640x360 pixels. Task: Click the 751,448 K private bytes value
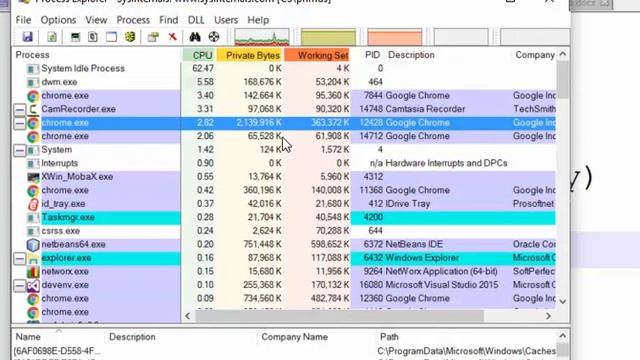point(262,244)
